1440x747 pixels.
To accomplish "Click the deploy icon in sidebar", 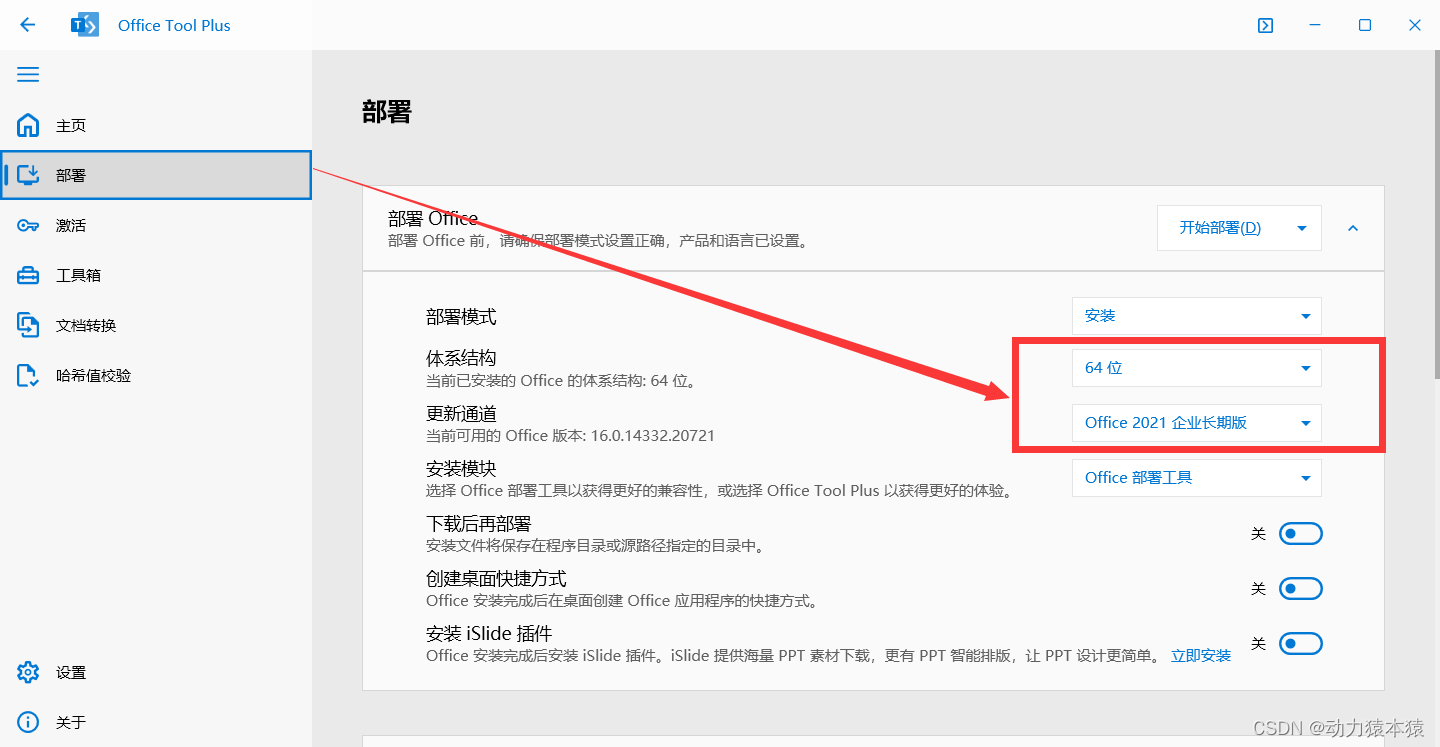I will pos(28,175).
